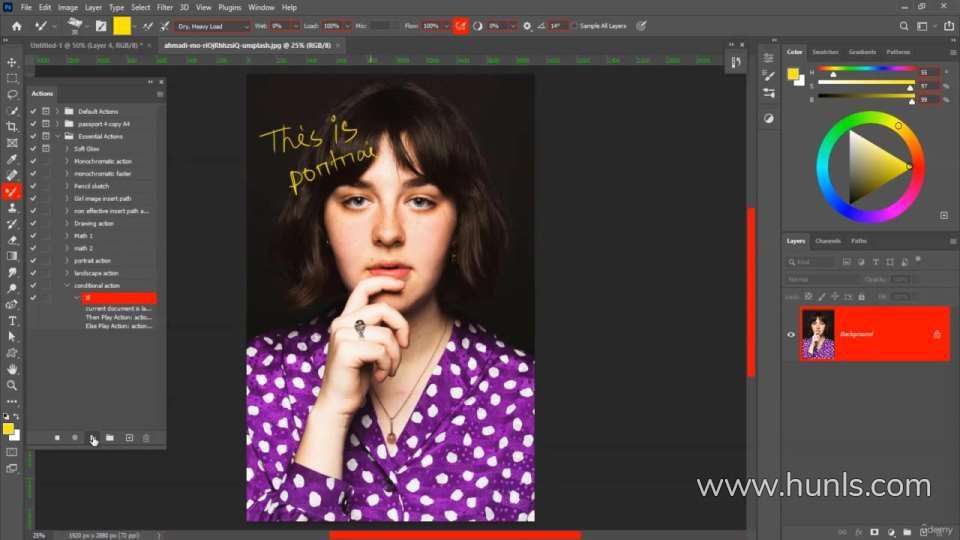The image size is (960, 540).
Task: Switch to the Gradients tab
Action: (862, 52)
